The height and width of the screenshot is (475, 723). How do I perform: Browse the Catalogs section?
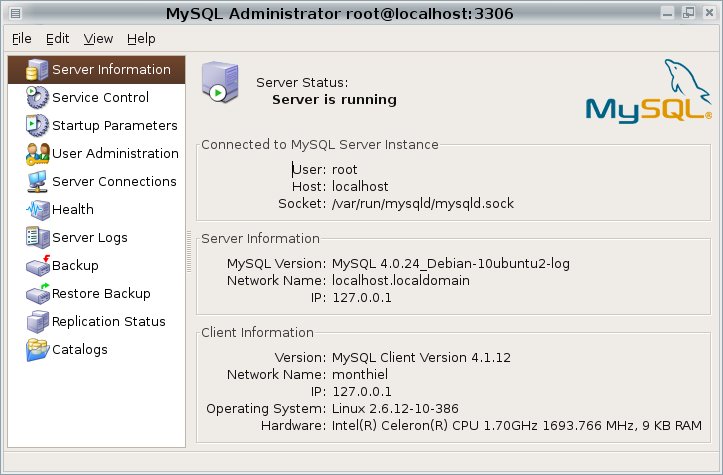[79, 349]
